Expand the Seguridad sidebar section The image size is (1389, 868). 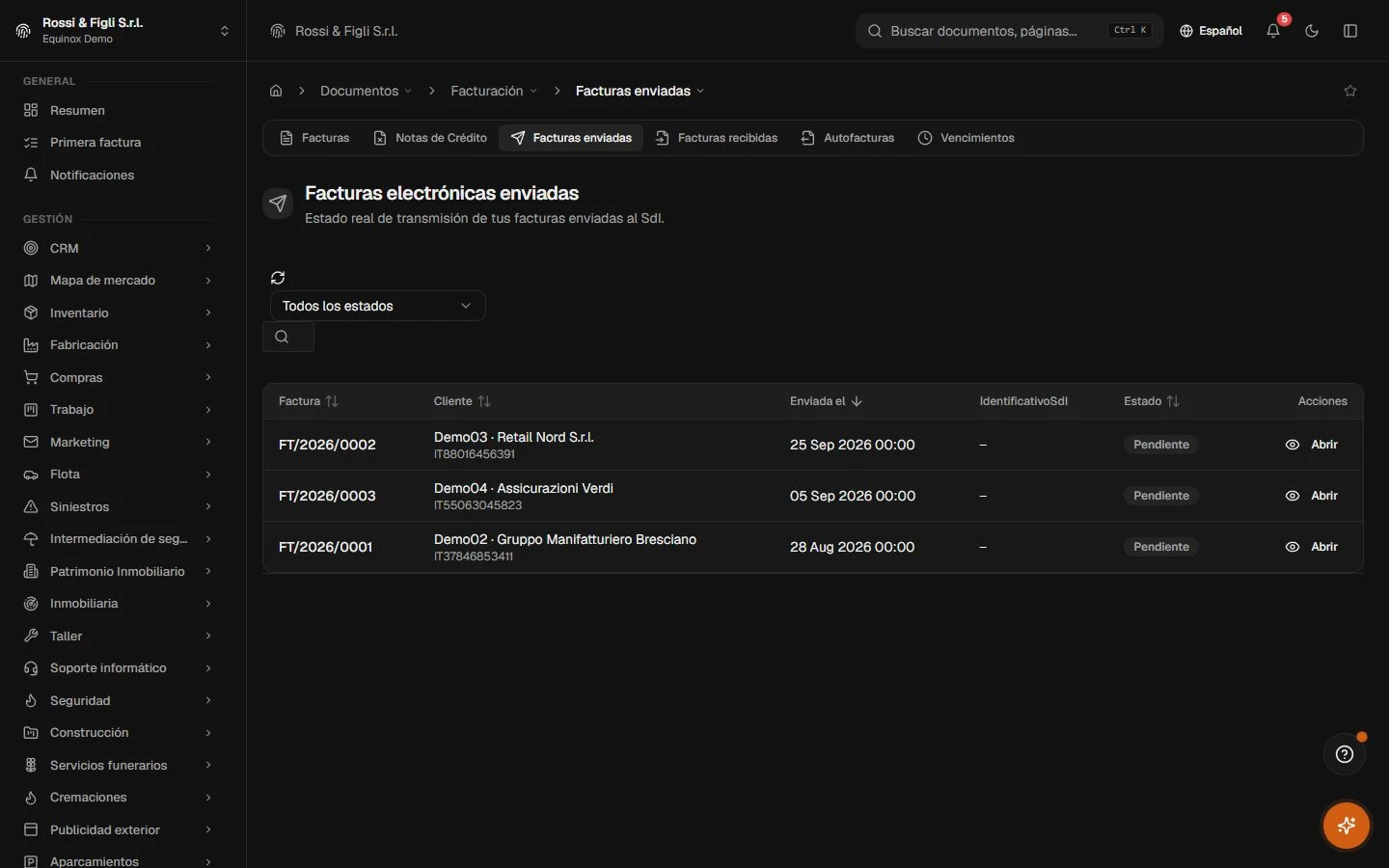click(118, 700)
